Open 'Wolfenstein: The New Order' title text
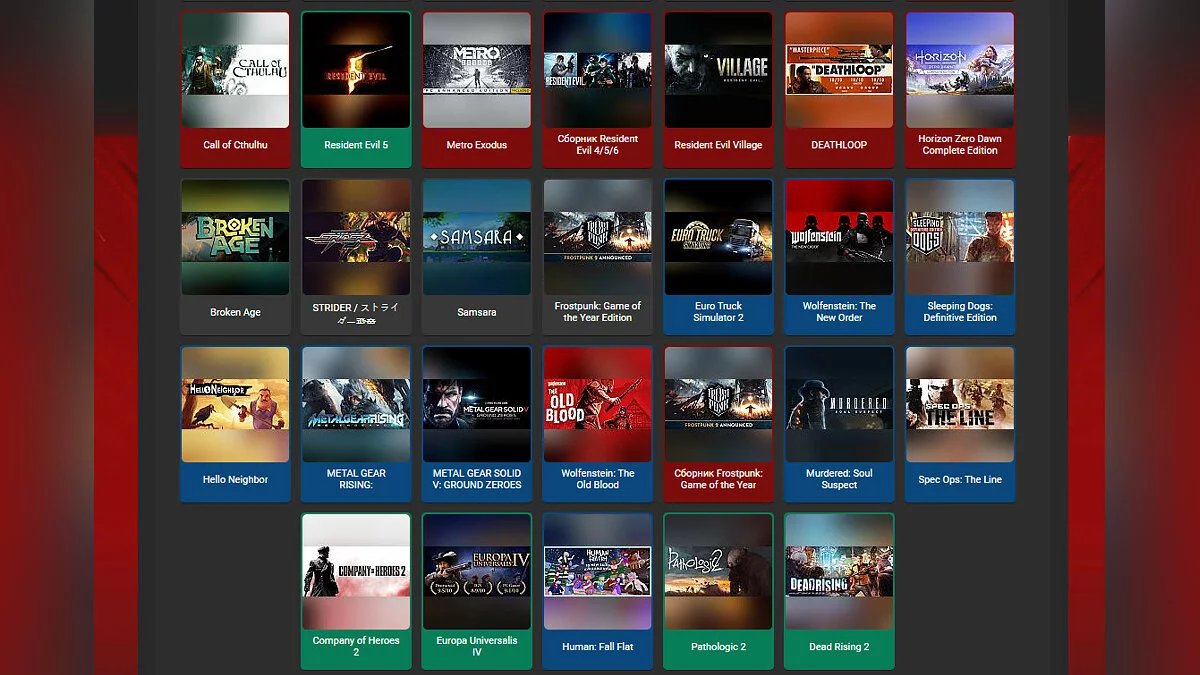 [x=839, y=312]
